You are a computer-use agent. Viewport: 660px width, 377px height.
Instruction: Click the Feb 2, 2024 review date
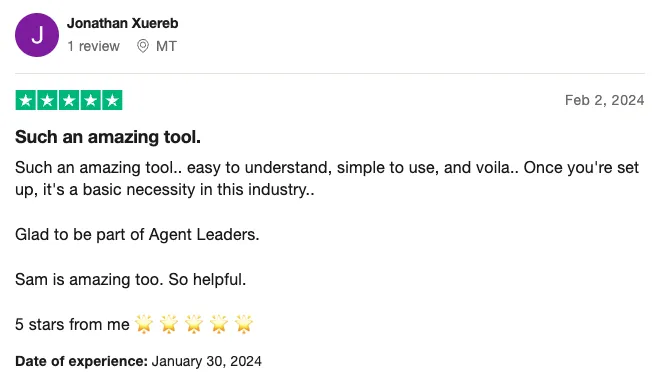coord(604,100)
